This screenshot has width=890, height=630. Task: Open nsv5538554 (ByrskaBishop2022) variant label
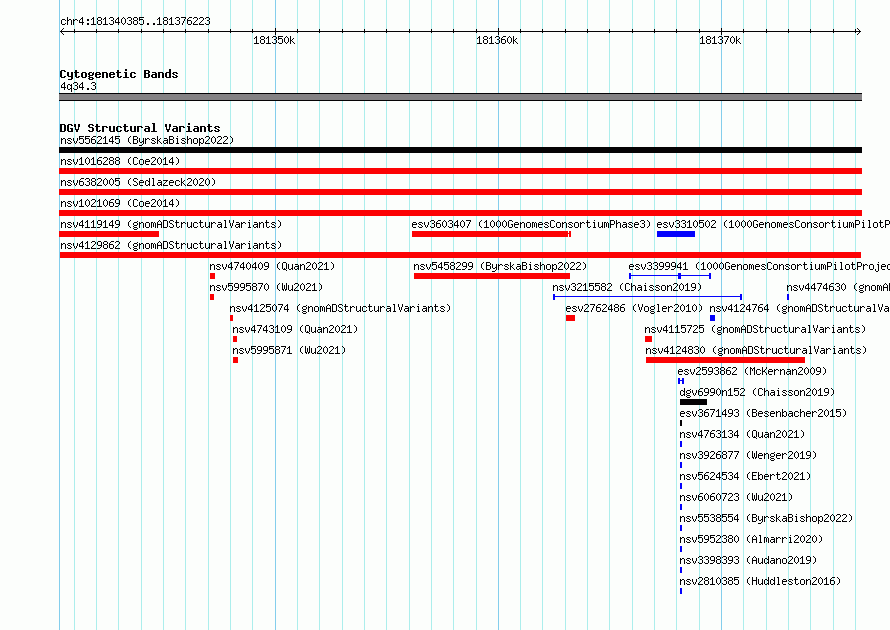(766, 518)
